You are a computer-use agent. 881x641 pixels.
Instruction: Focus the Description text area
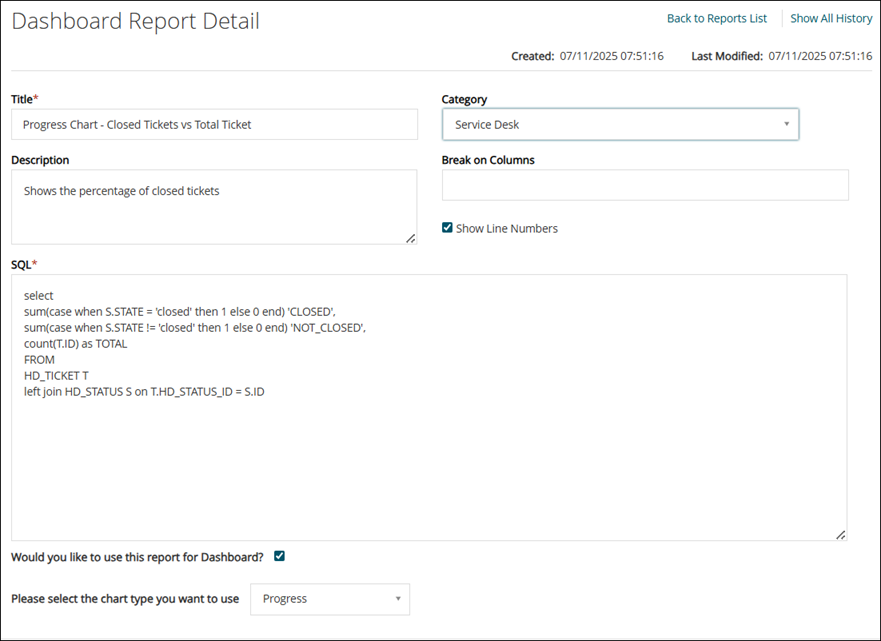tap(214, 206)
